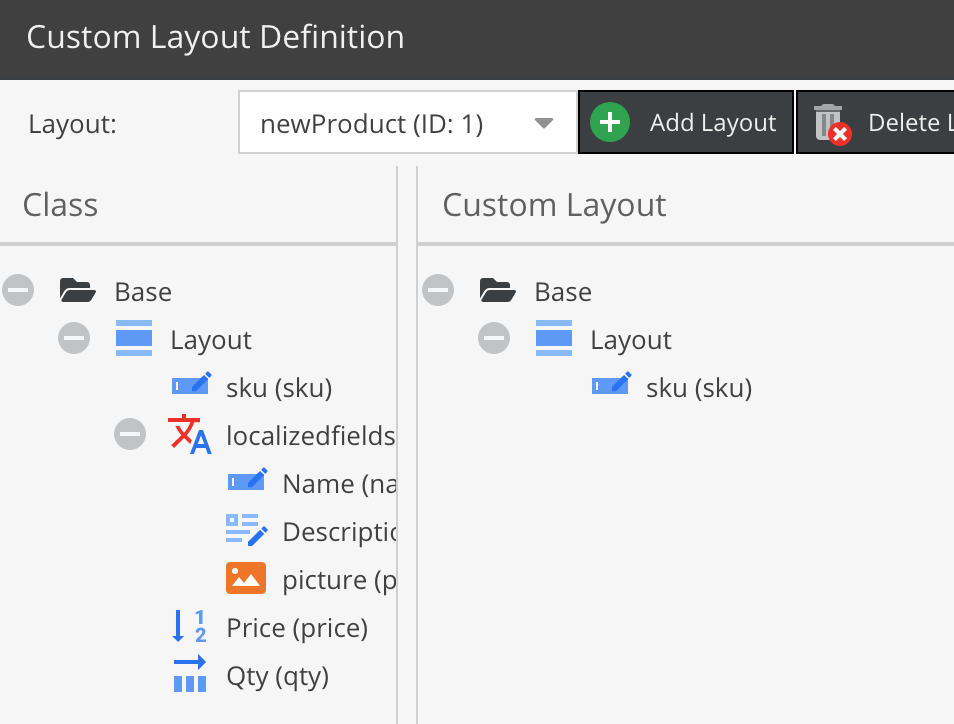The width and height of the screenshot is (954, 724).
Task: Open the Layout selection dropdown
Action: [543, 122]
